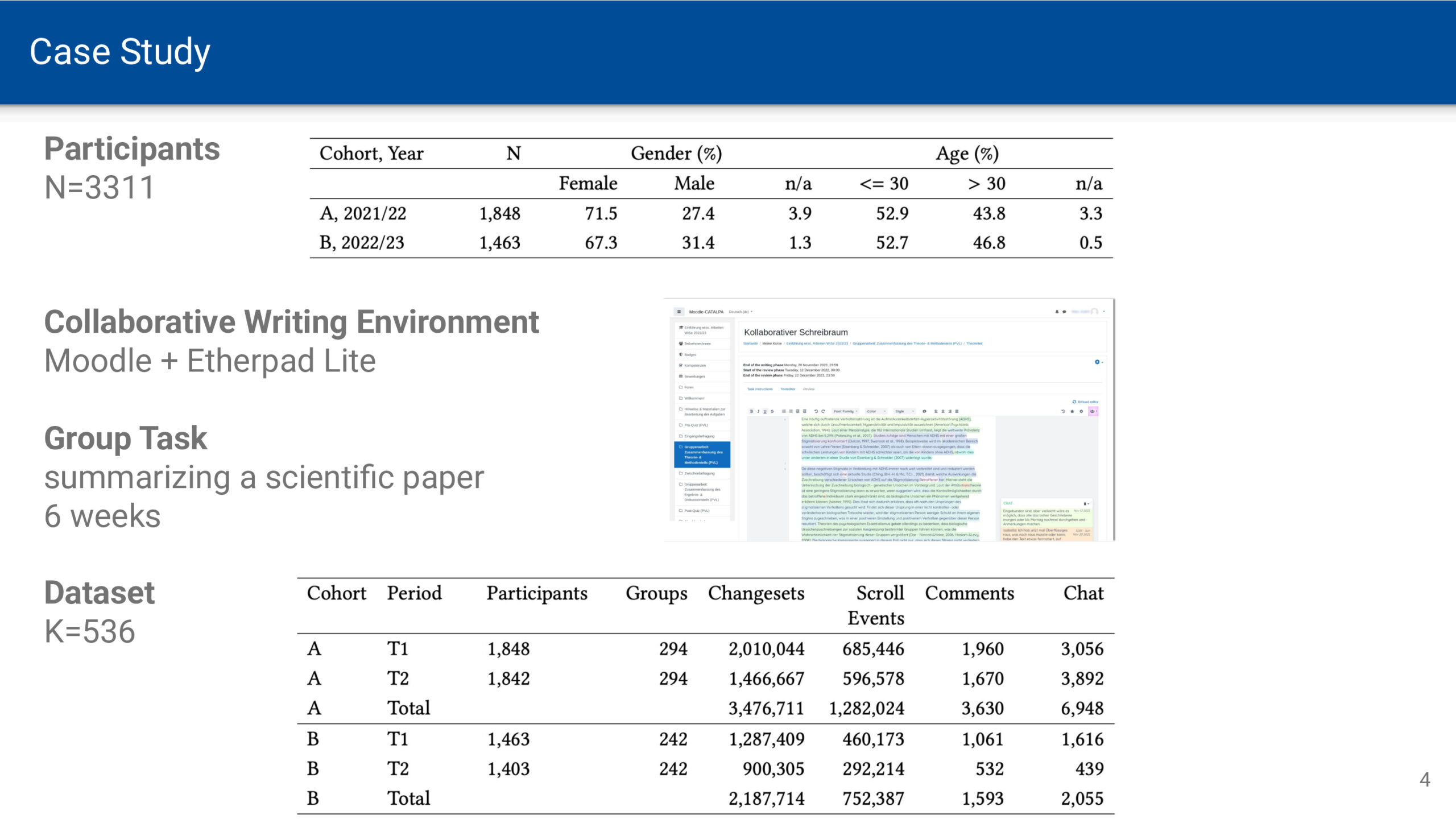Click the editor settings gear icon
Viewport: 1456px width, 819px height.
pos(1081,411)
